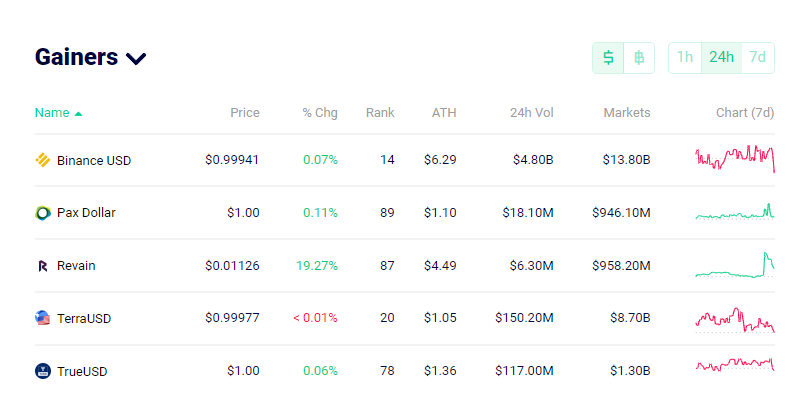
Task: Click the Revain logo icon
Action: coord(43,266)
